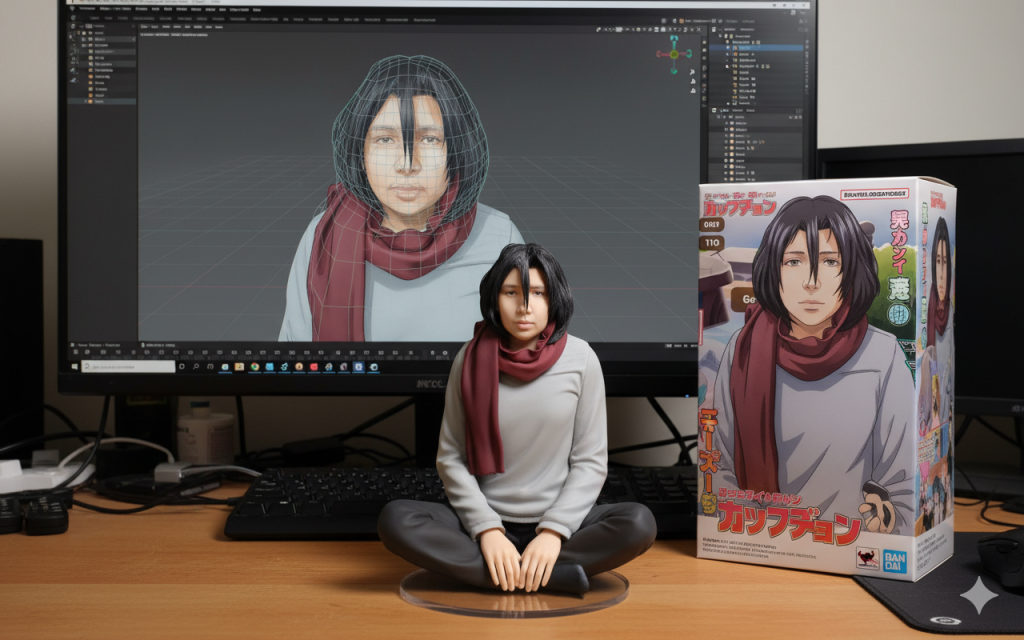
Task: Click the magnifier search icon on the taskbar
Action: coord(196,366)
